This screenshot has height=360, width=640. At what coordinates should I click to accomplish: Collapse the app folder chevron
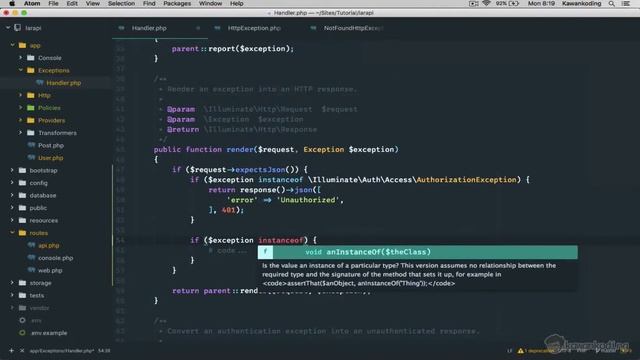coord(12,45)
